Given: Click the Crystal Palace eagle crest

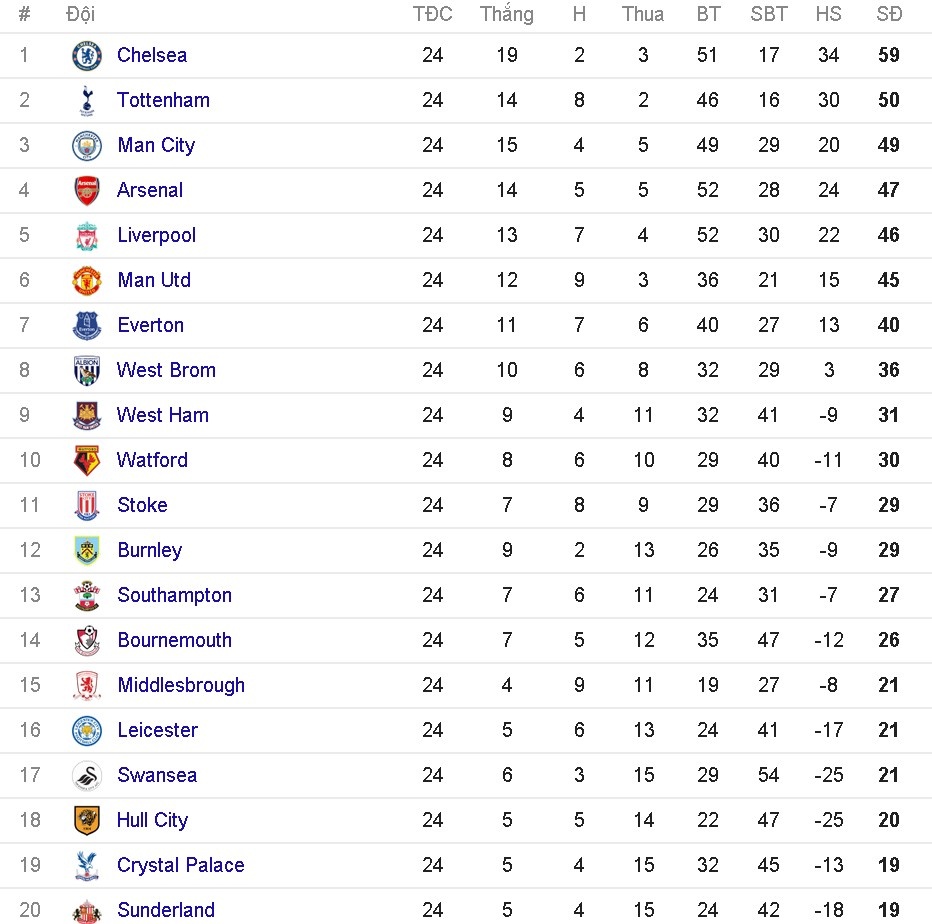Looking at the screenshot, I should pos(87,865).
